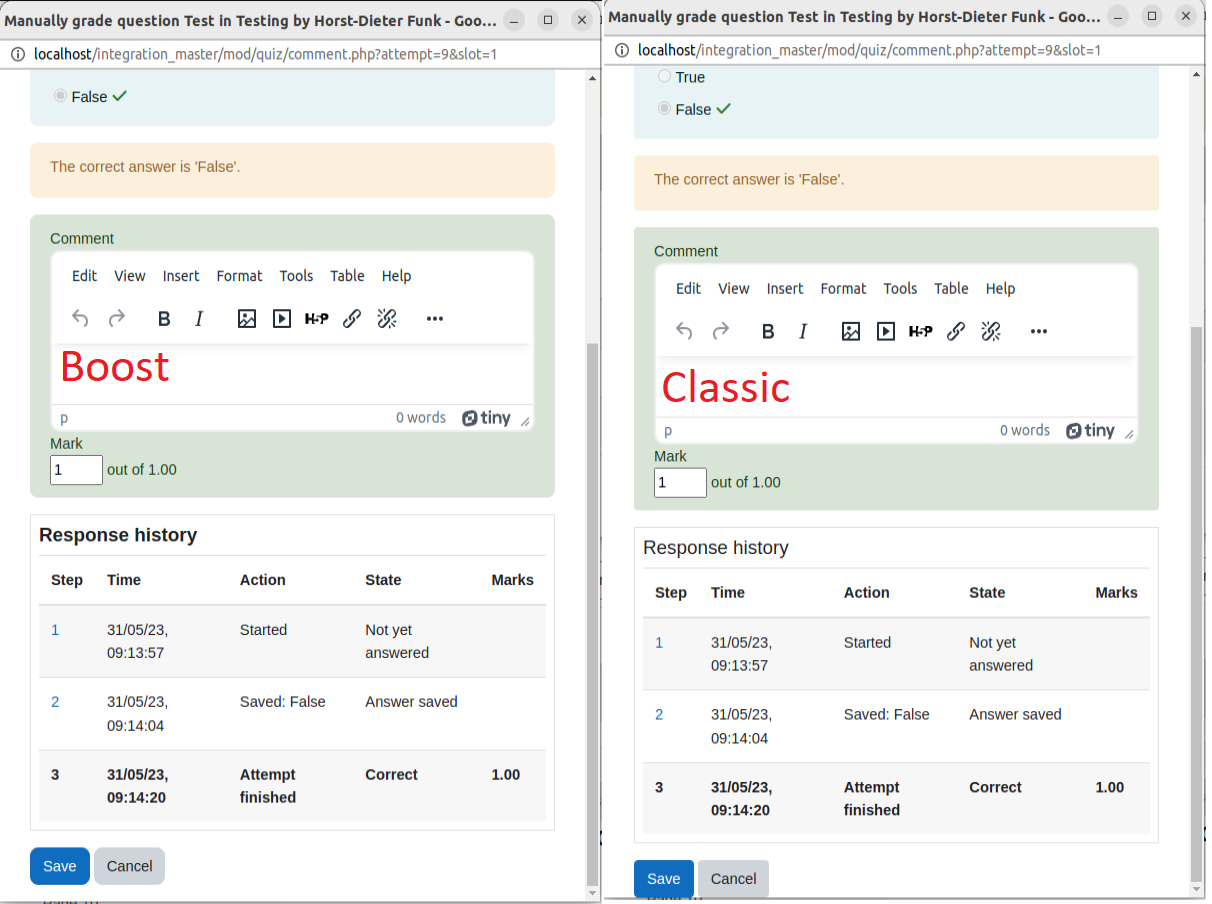1212x904 pixels.
Task: Click 'p' element path in Boost editor status bar
Action: click(x=64, y=418)
